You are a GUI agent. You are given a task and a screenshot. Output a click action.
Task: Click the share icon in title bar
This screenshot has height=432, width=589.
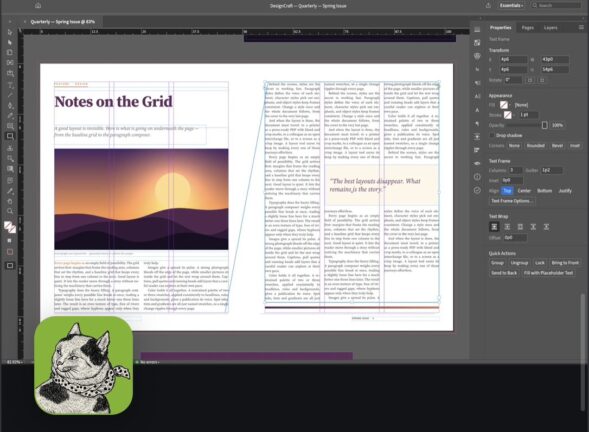point(488,6)
